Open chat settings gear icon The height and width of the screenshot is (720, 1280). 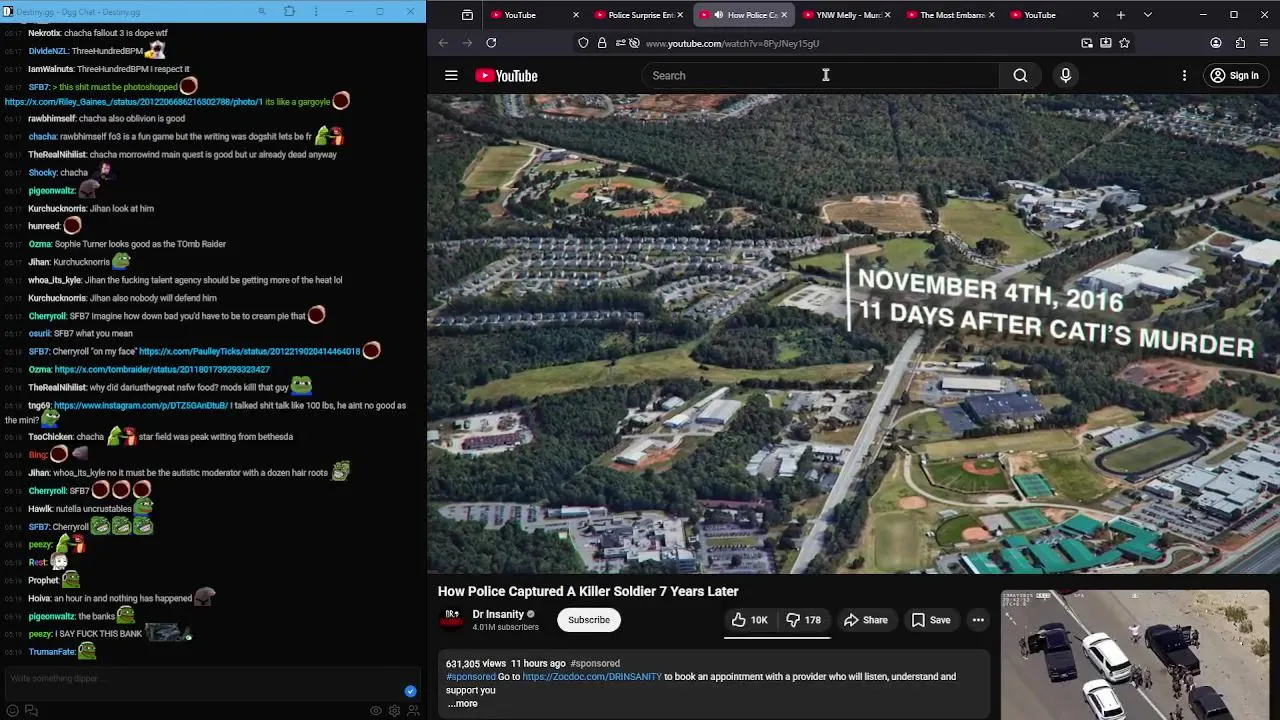coord(394,711)
